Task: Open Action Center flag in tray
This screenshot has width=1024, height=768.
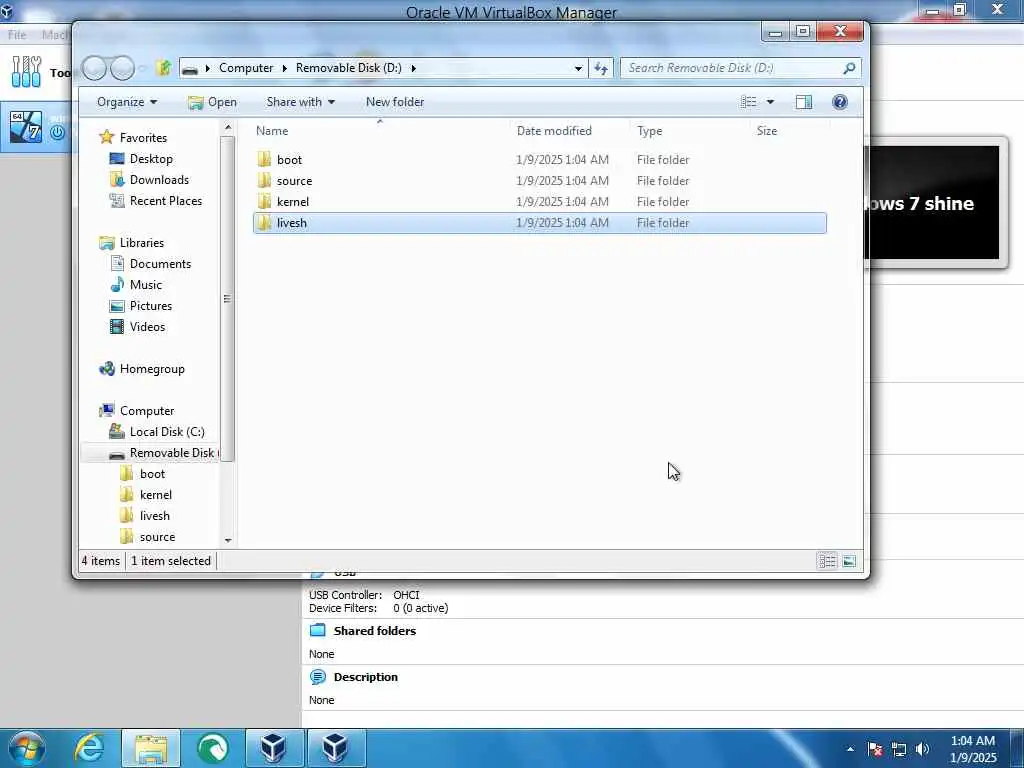Action: [875, 749]
